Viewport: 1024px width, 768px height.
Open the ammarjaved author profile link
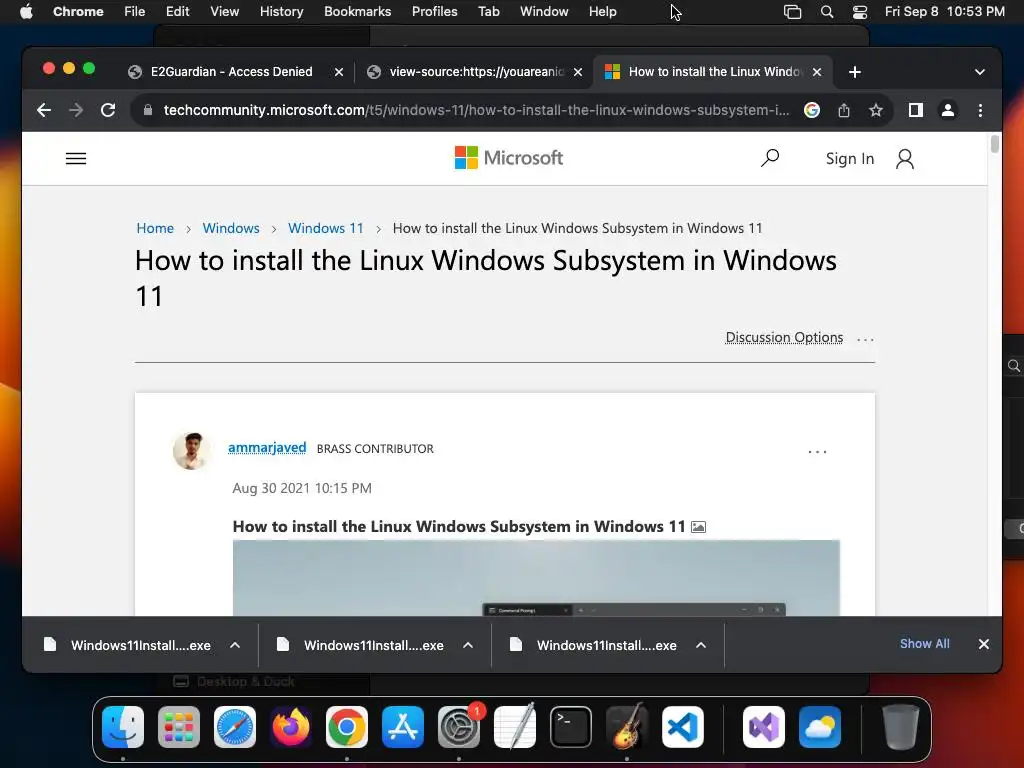click(267, 447)
